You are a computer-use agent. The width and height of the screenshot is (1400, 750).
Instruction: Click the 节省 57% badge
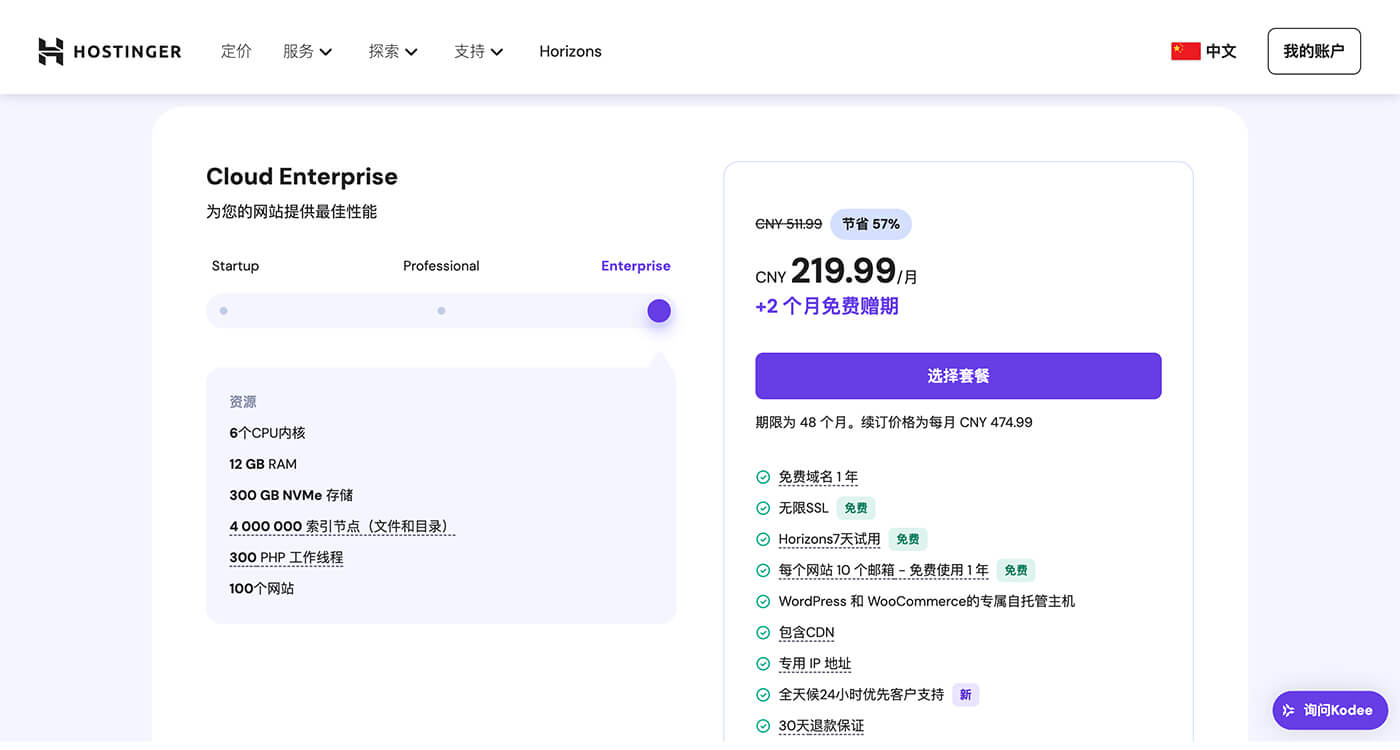871,224
